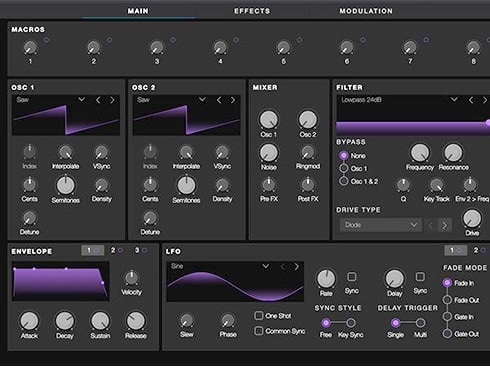
Task: Click the OSC 1 Semitones knob
Action: point(66,185)
